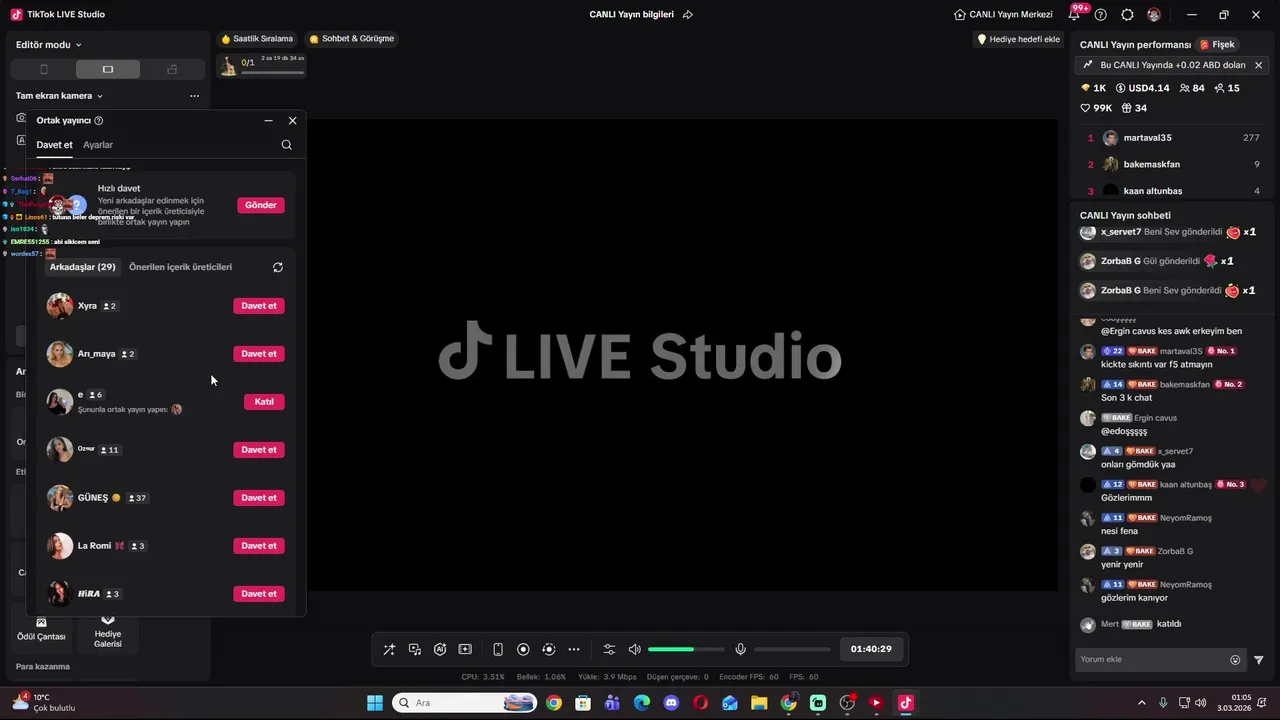The height and width of the screenshot is (720, 1280).
Task: Open the settings gear icon in title bar
Action: (x=1127, y=15)
